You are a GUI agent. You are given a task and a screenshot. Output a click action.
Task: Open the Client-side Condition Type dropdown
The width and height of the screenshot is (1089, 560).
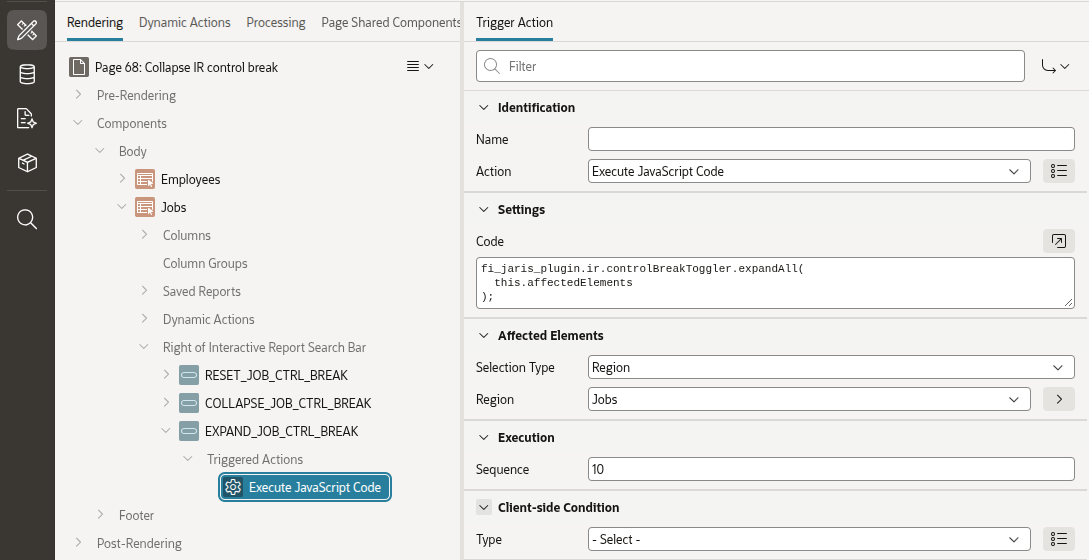coord(809,539)
